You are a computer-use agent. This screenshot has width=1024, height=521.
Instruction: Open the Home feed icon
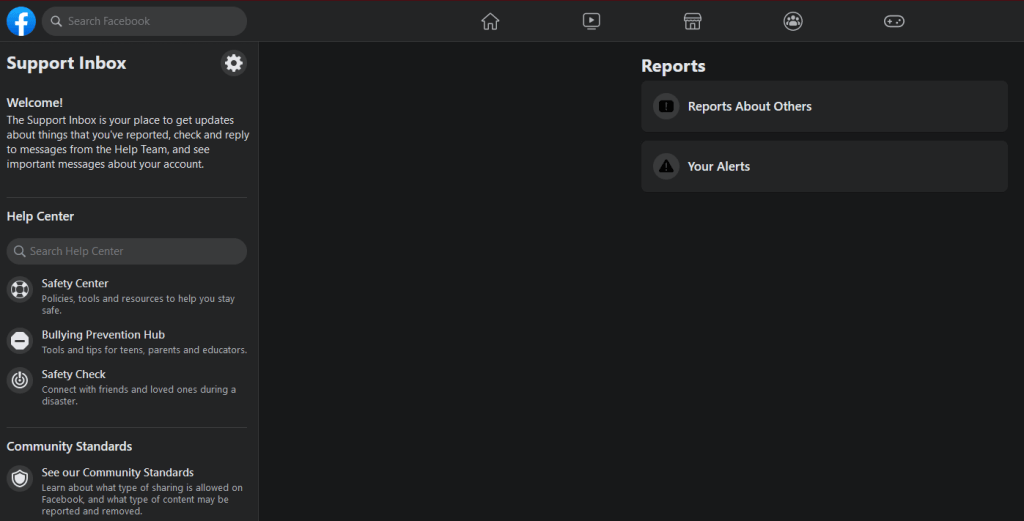click(490, 21)
